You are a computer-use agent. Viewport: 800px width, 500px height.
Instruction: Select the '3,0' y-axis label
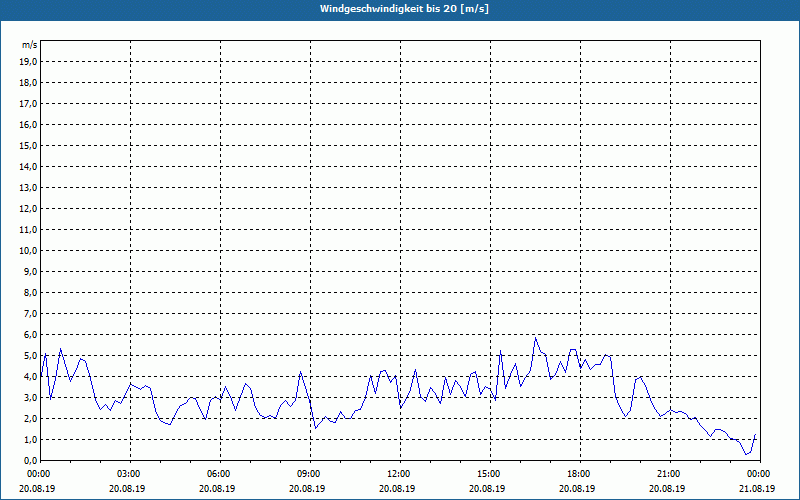31,397
